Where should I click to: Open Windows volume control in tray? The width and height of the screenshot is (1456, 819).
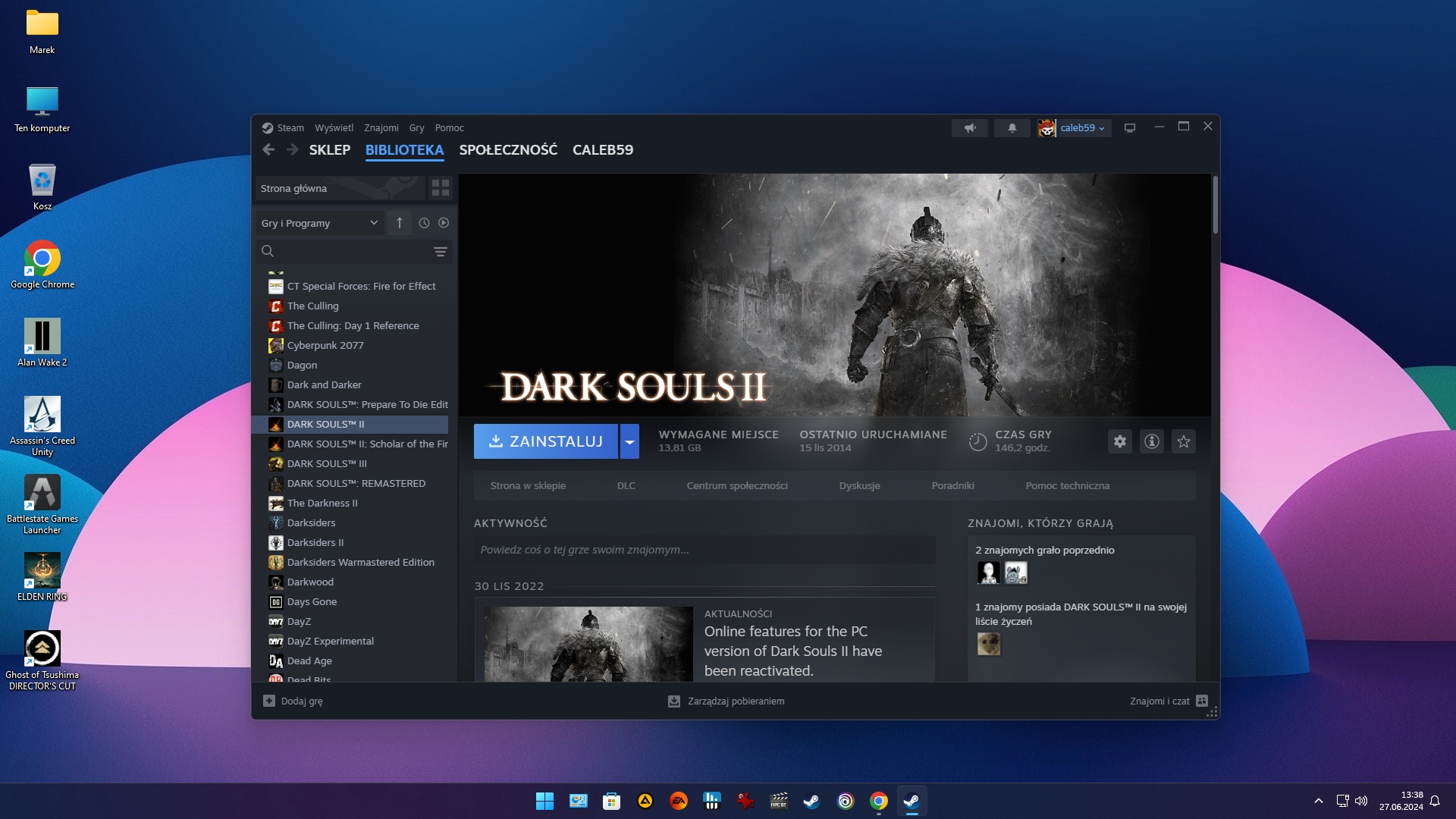pos(1361,801)
